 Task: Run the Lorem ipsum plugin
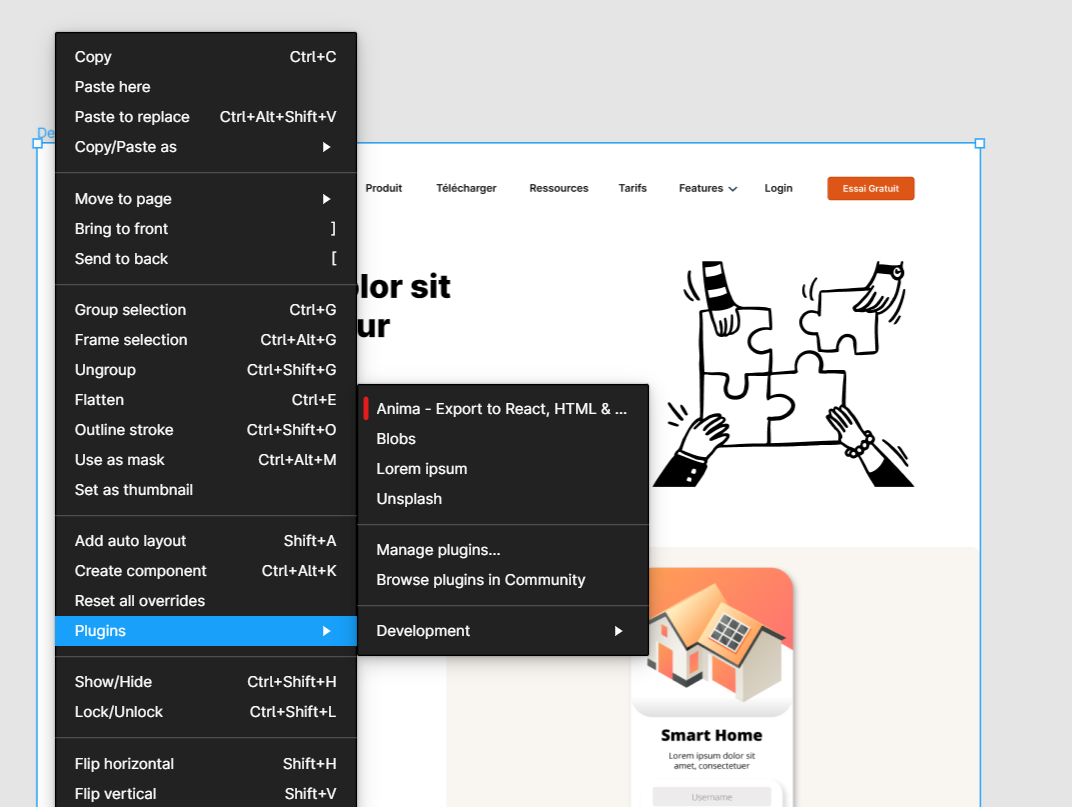503,469
